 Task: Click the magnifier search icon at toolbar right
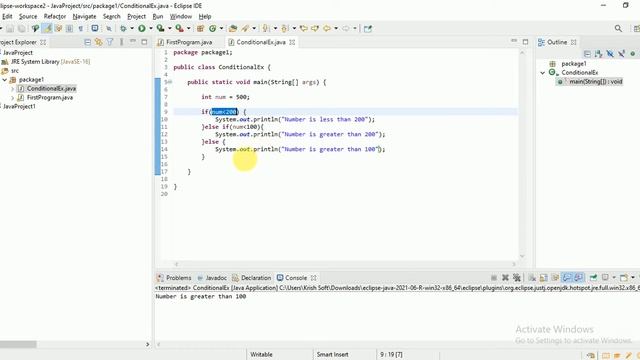point(618,28)
